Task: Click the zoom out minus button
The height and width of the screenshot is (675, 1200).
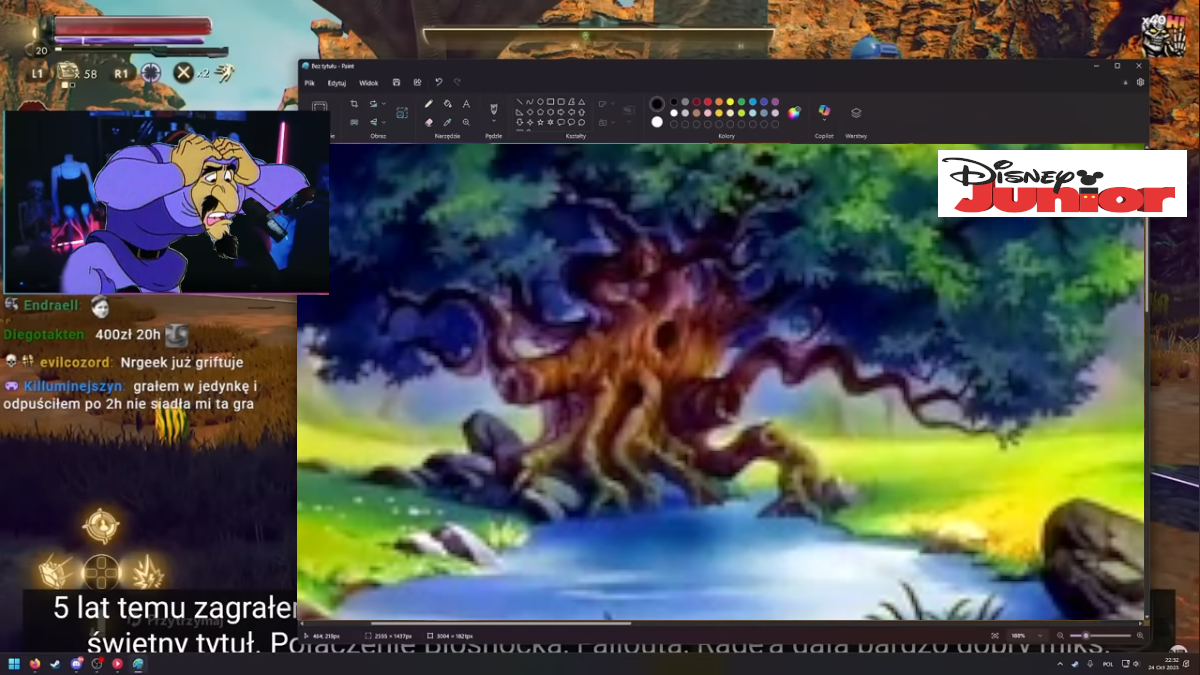Action: (x=1061, y=635)
